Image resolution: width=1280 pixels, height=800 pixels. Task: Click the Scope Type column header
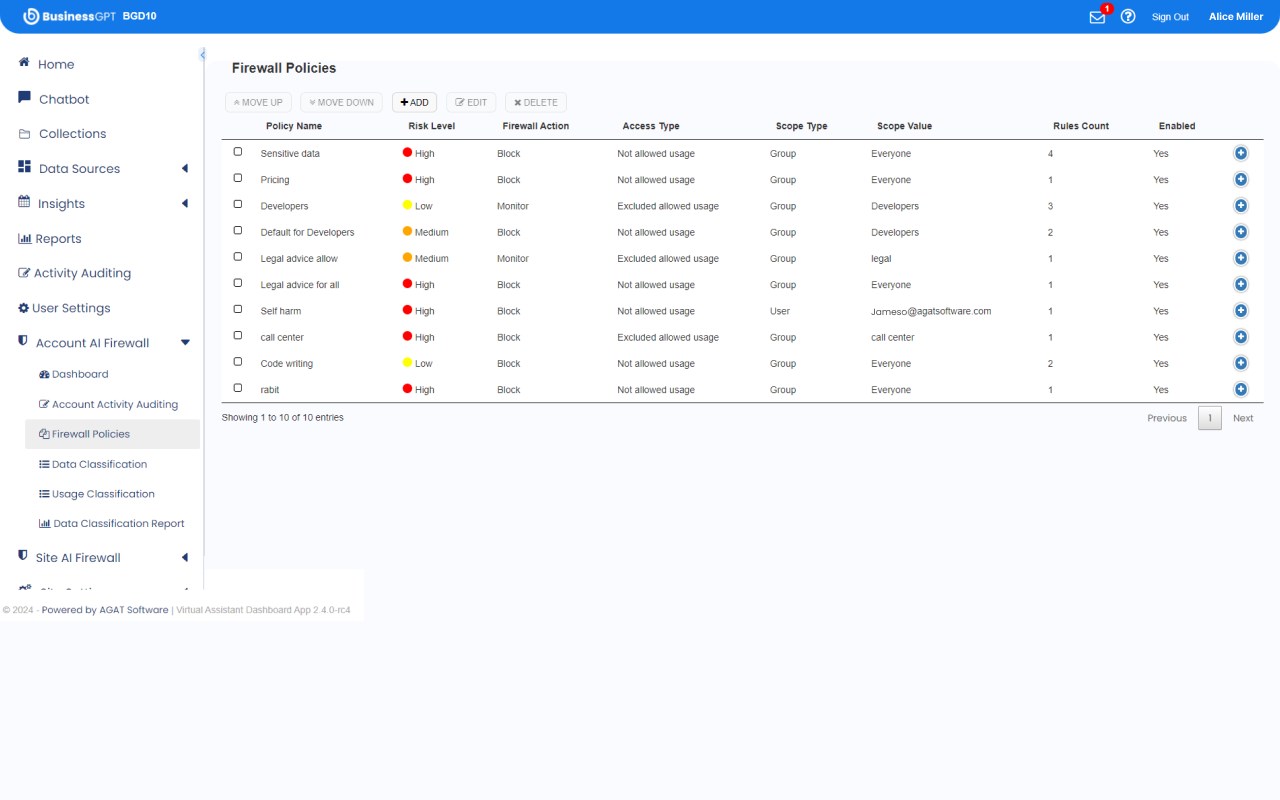point(802,126)
